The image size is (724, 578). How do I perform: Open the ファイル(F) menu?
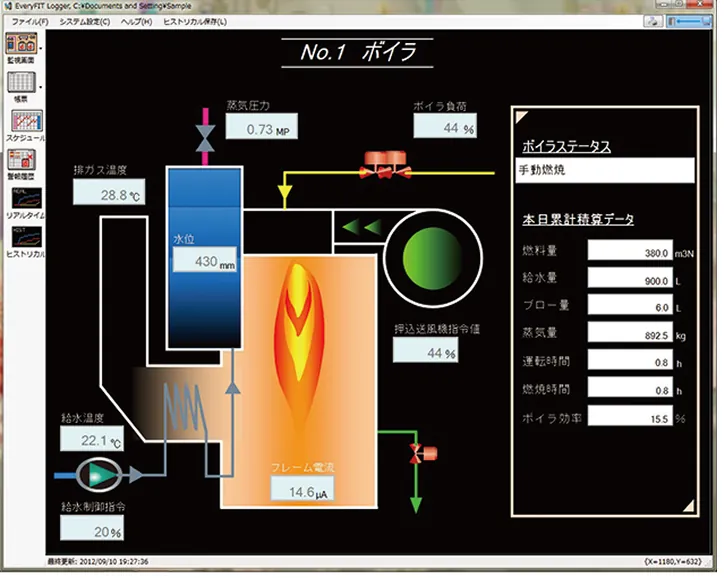pyautogui.click(x=30, y=22)
